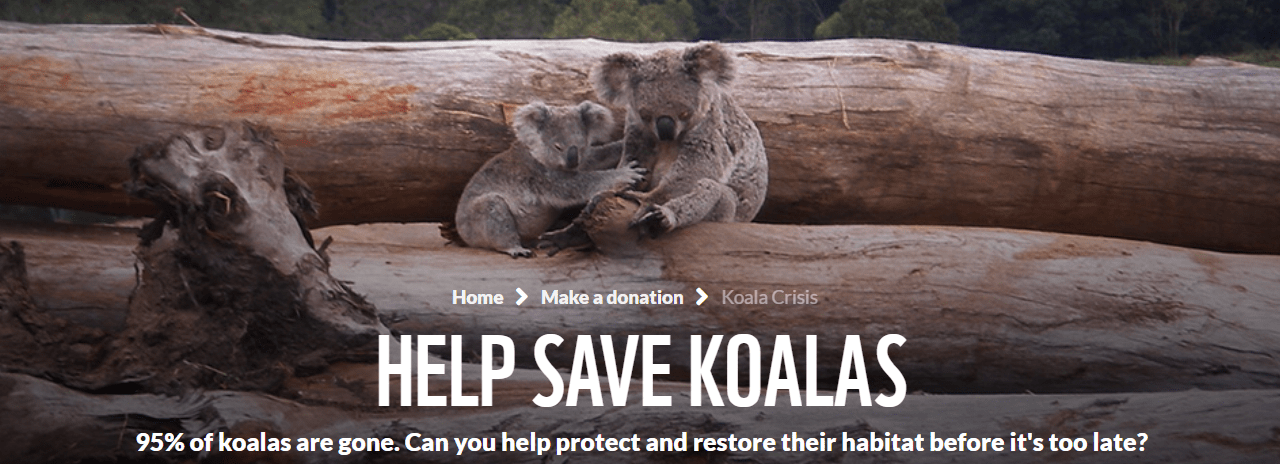This screenshot has width=1280, height=464.
Task: Open the Home breadcrumb link
Action: 477,297
